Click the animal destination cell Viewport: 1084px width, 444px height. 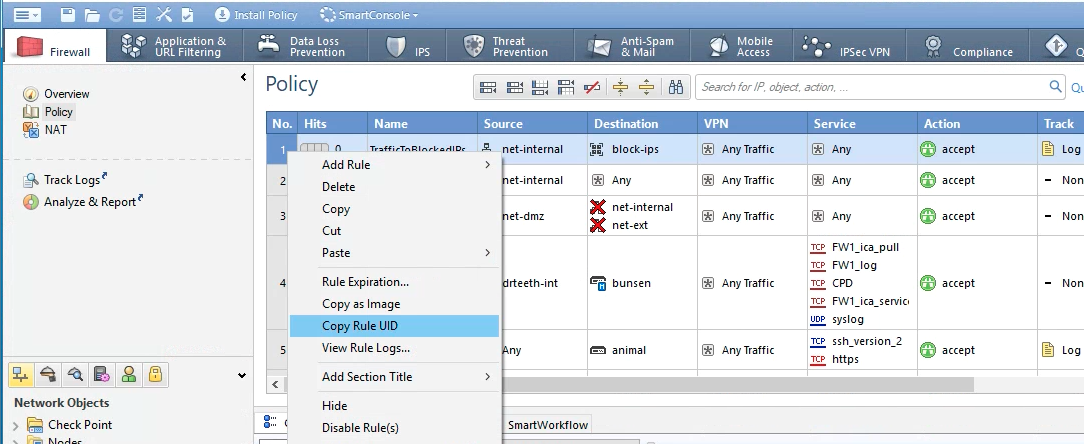[642, 350]
